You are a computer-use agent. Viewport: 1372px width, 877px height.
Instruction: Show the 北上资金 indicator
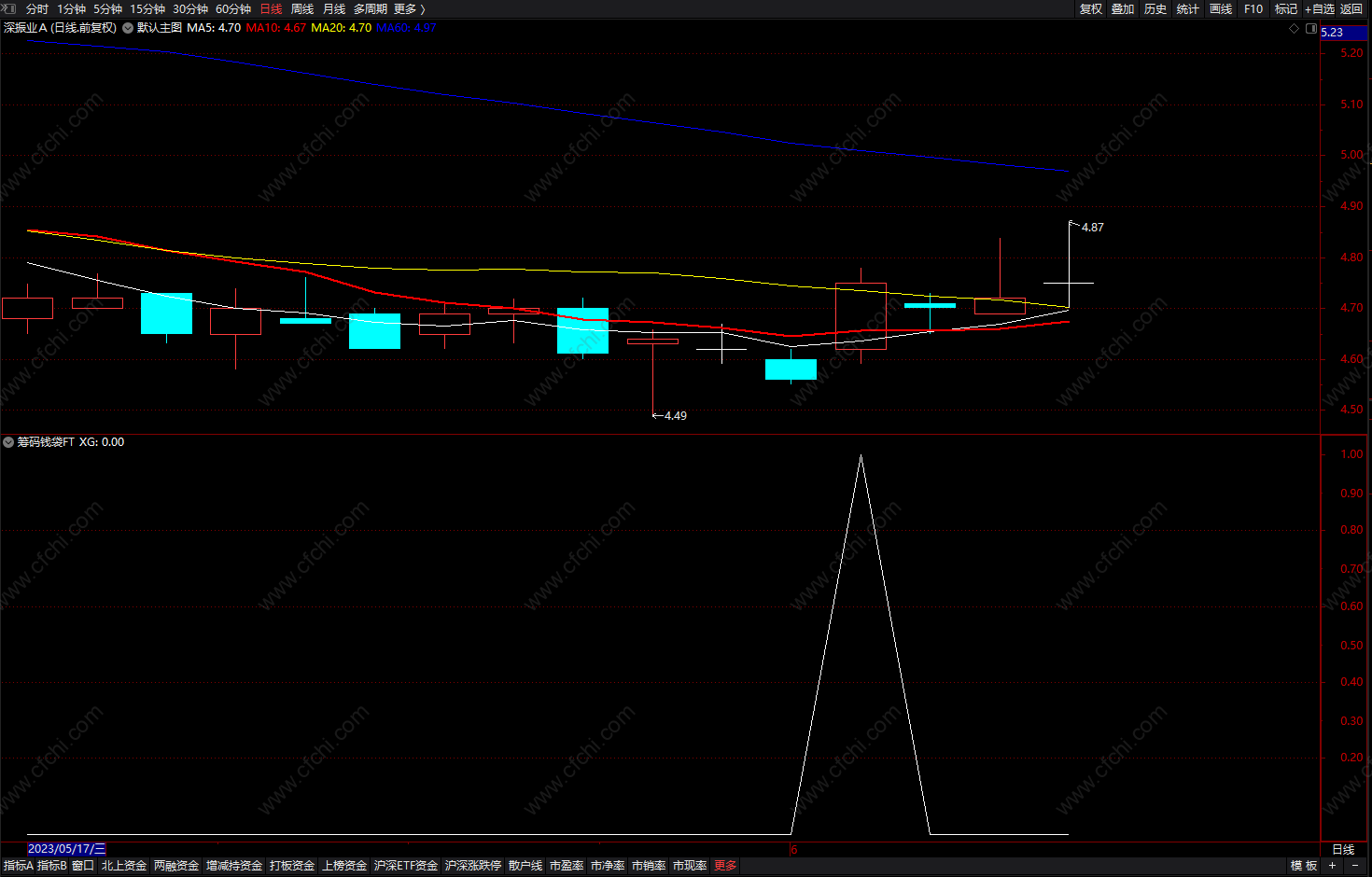click(124, 866)
